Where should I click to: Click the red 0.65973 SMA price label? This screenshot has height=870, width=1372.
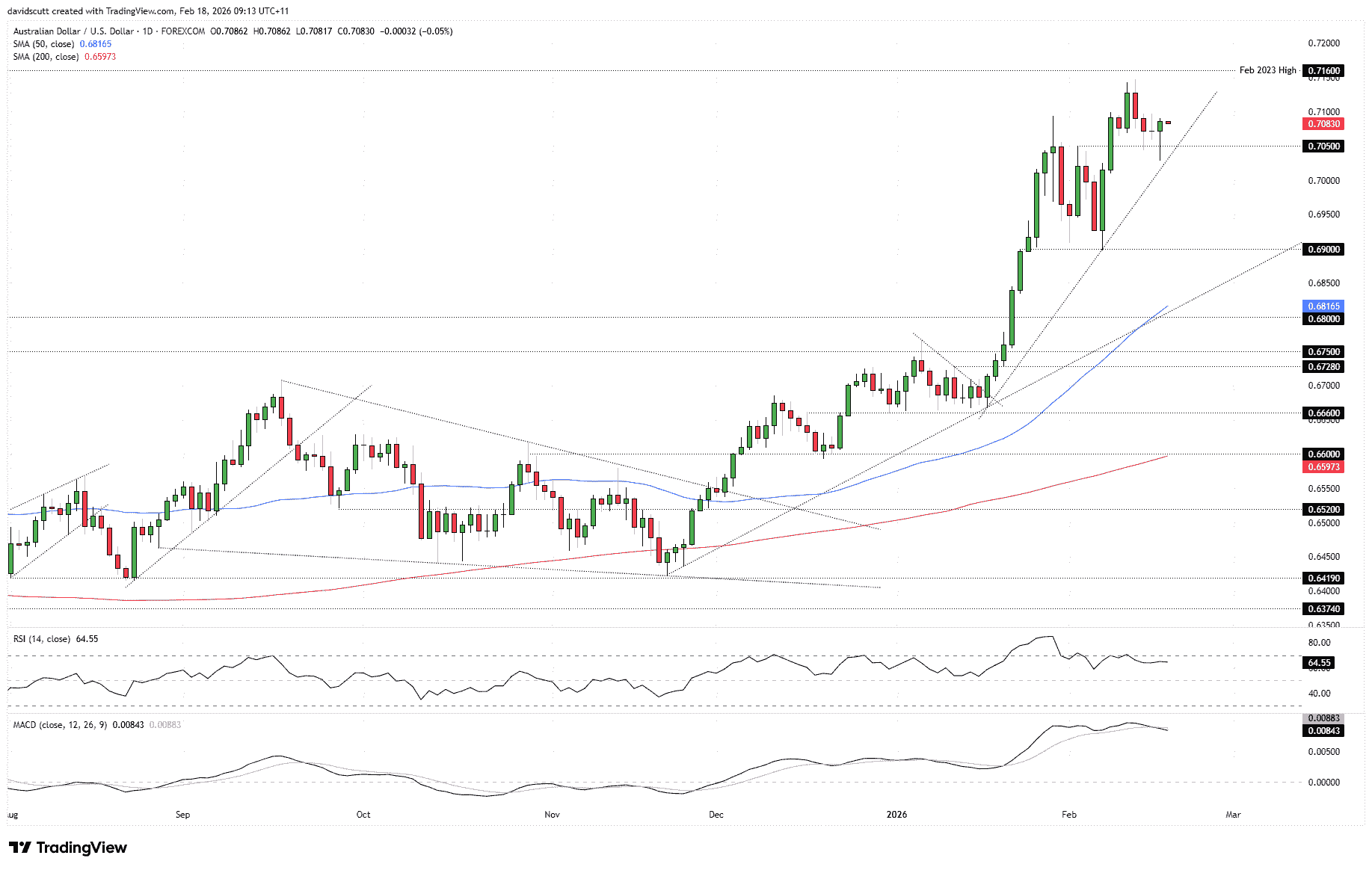1323,467
